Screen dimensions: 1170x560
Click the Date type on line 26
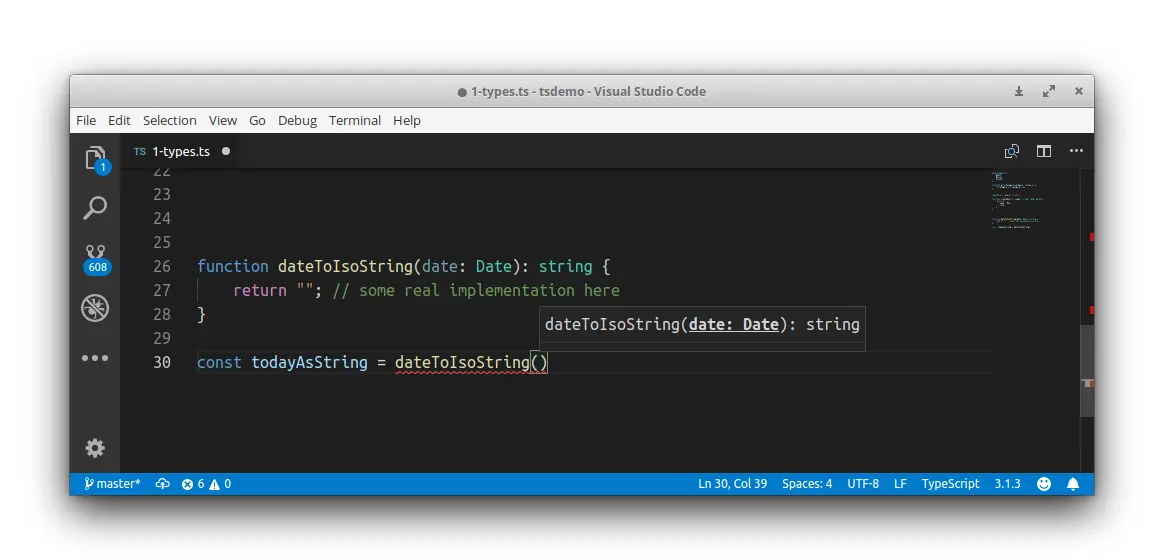pos(493,266)
